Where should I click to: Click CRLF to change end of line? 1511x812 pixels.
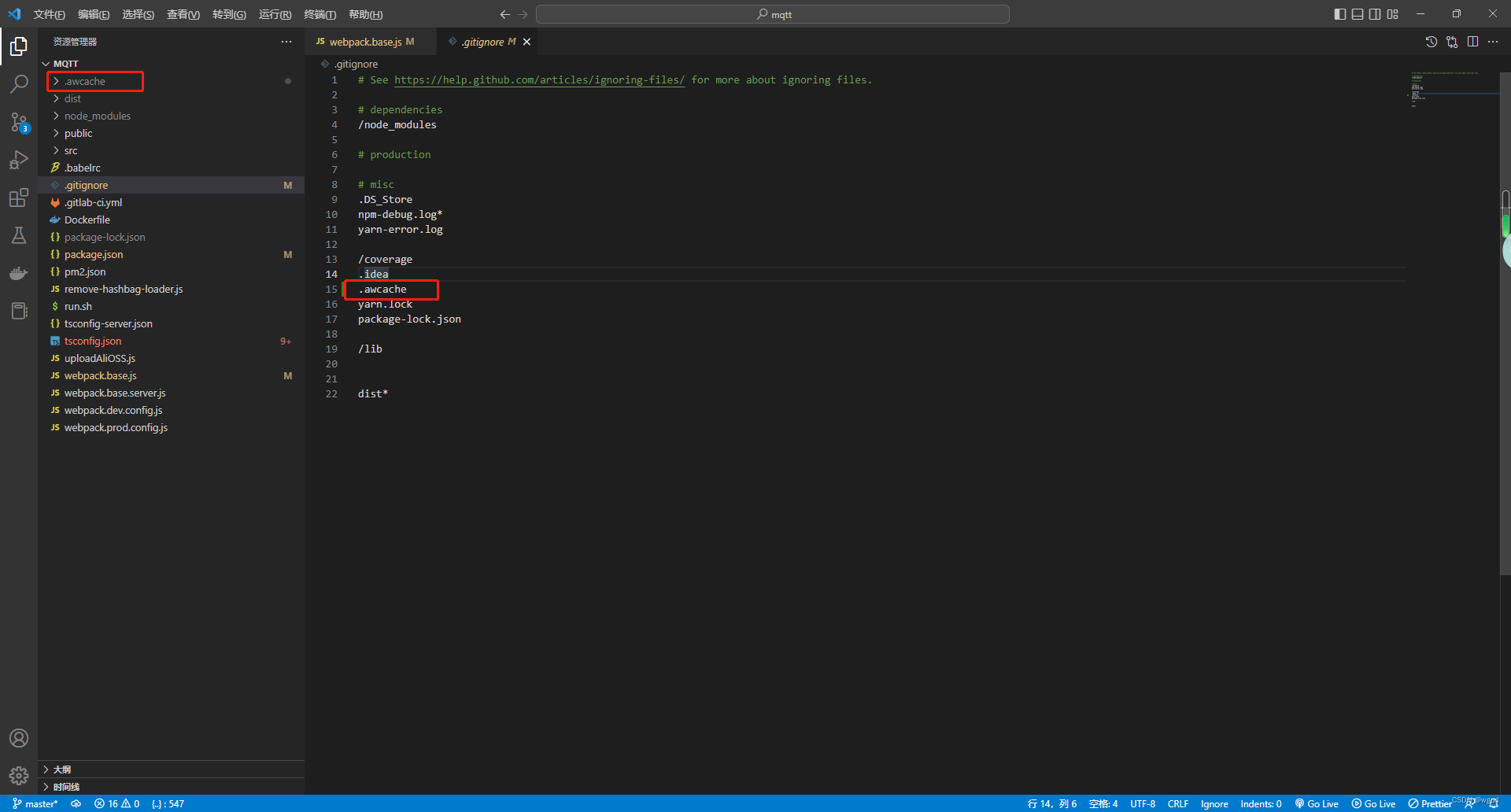click(1177, 803)
